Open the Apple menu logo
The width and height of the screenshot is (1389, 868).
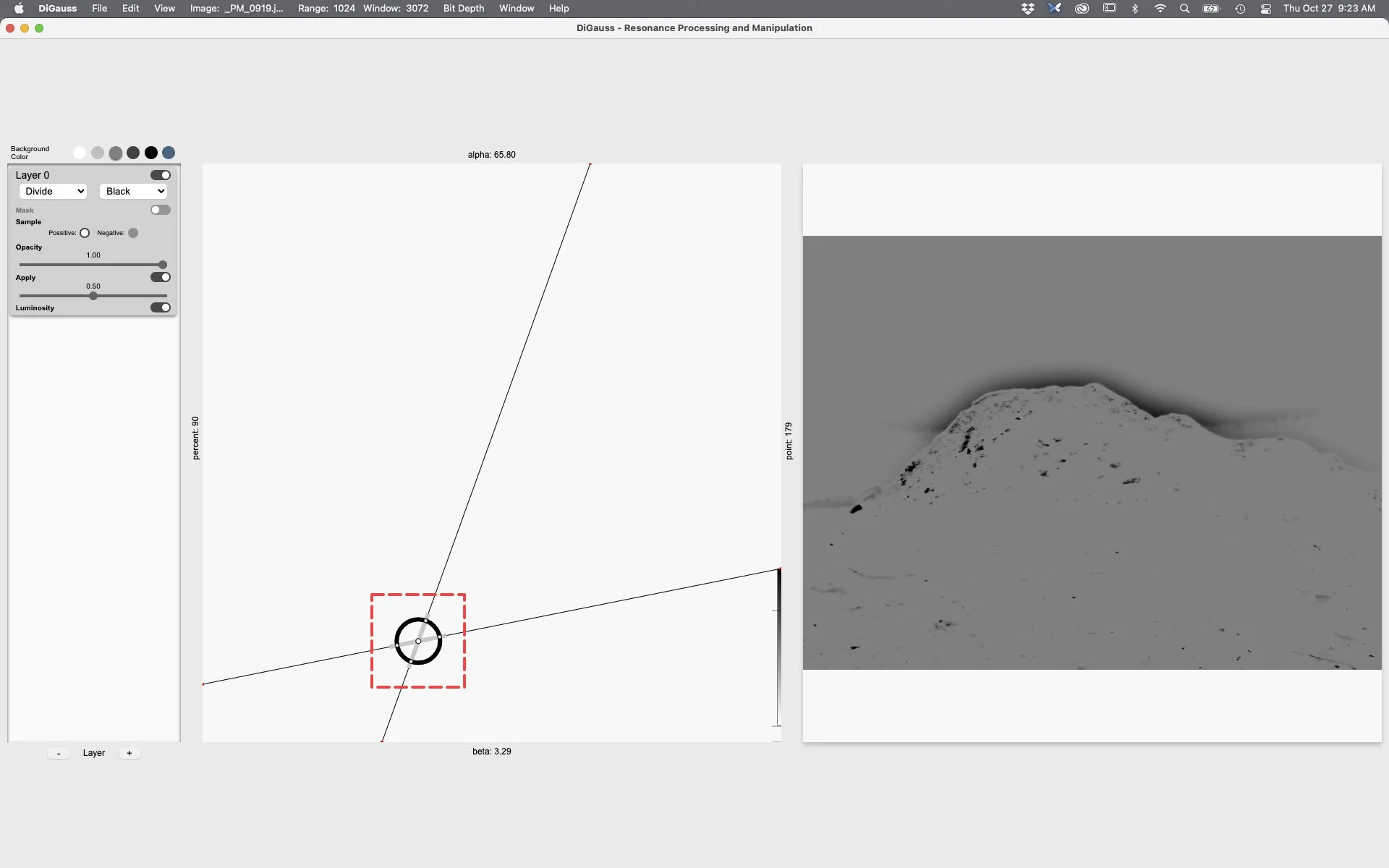point(19,9)
